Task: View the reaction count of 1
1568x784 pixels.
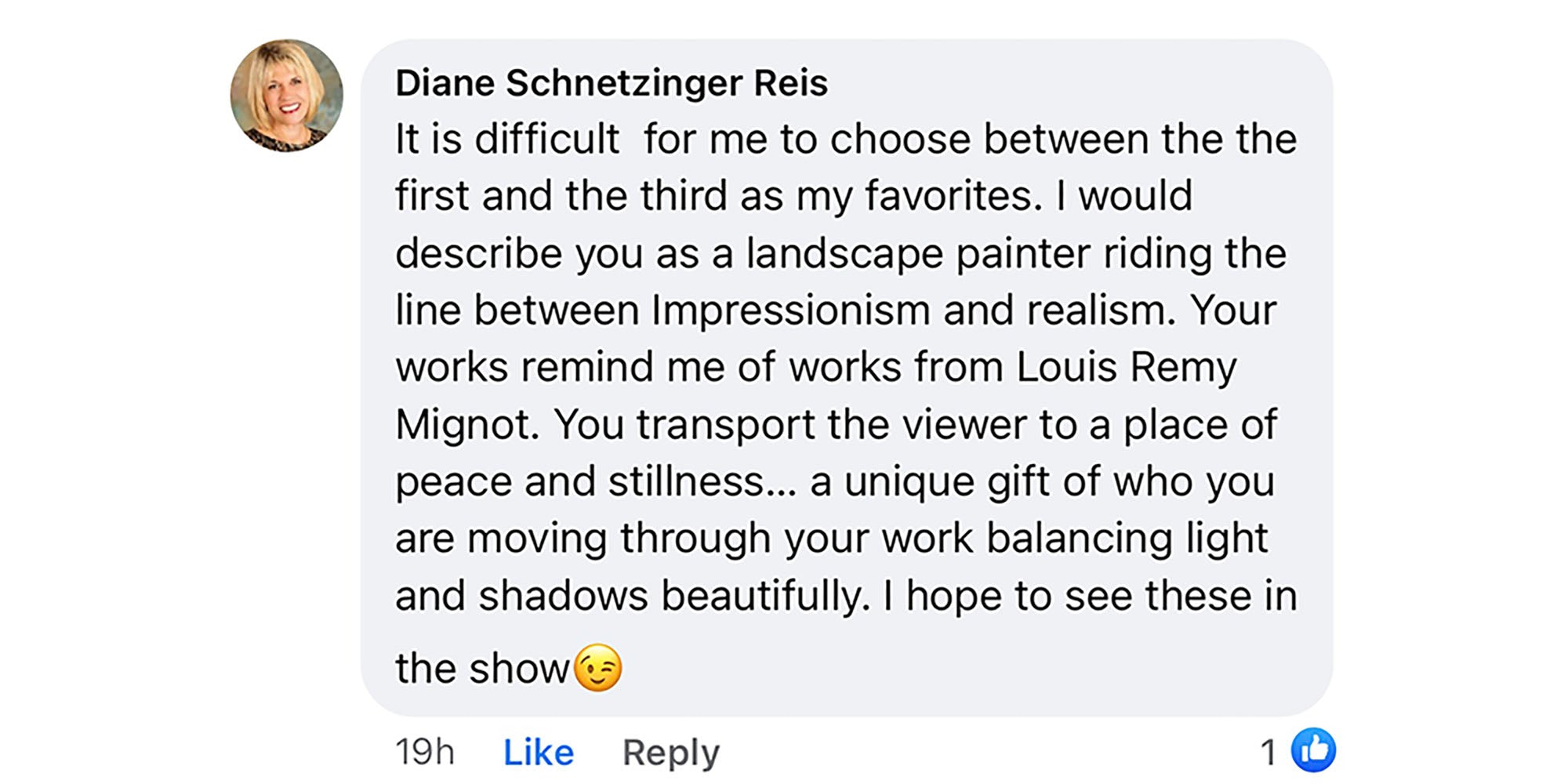Action: (1268, 753)
